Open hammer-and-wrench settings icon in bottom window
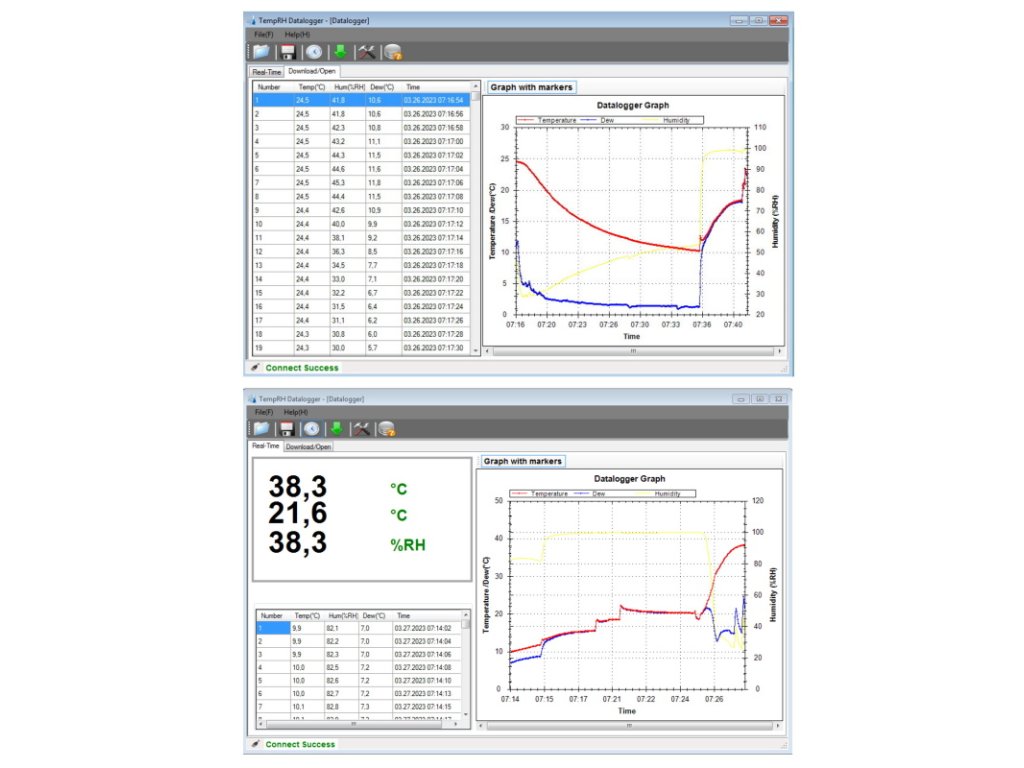This screenshot has width=1024, height=768. pyautogui.click(x=361, y=428)
